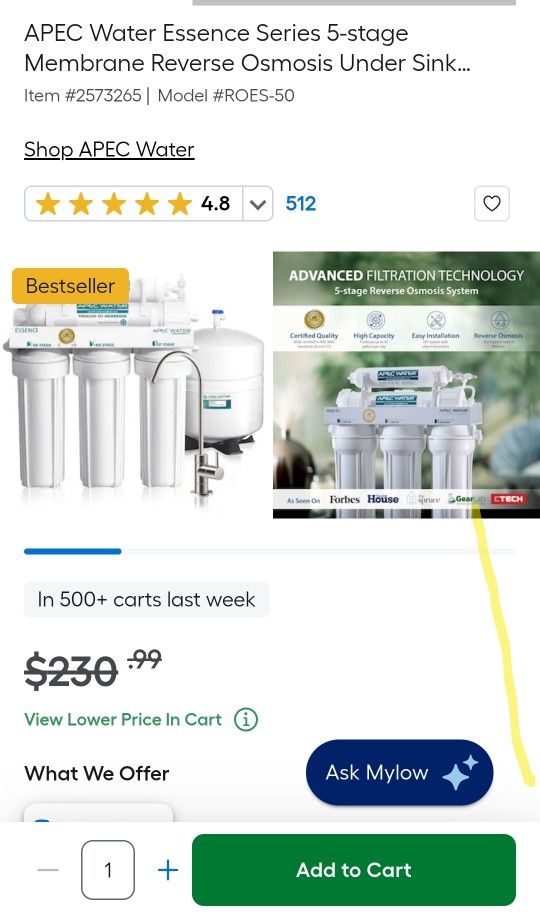Click the five-star rating stars
This screenshot has height=918, width=540.
point(114,204)
